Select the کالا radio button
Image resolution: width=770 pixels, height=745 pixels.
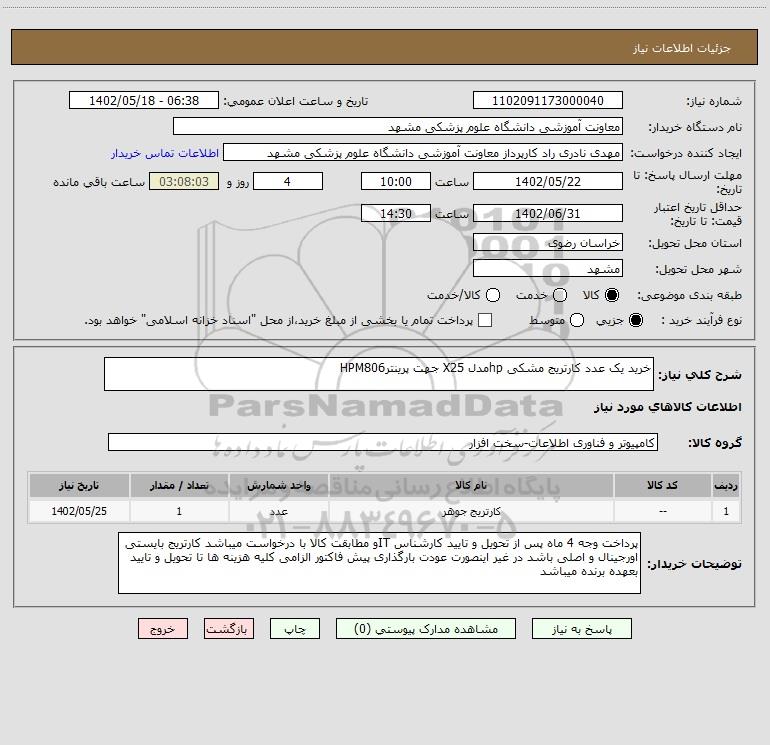pos(612,295)
